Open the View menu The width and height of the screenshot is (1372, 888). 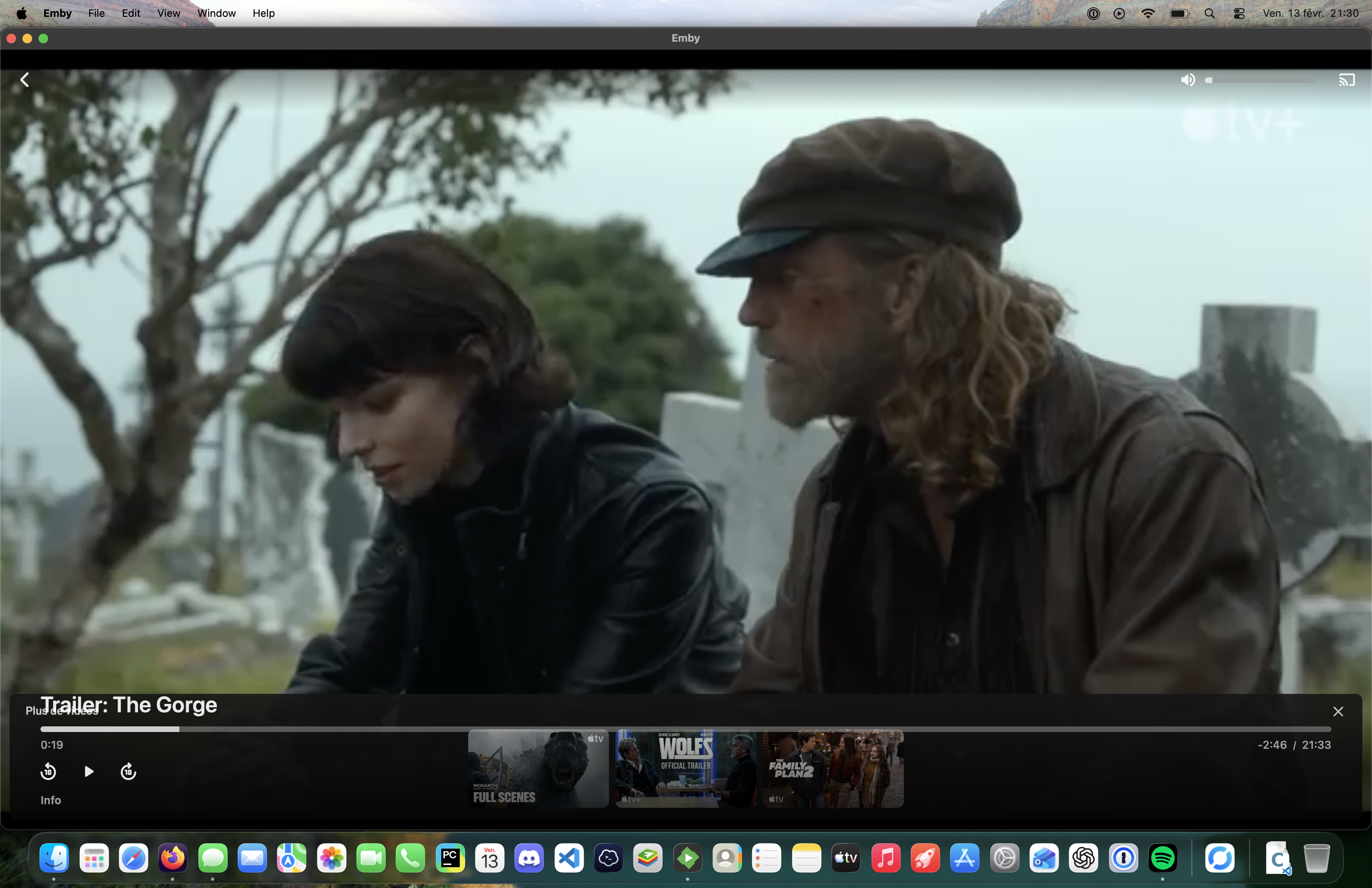click(x=168, y=13)
